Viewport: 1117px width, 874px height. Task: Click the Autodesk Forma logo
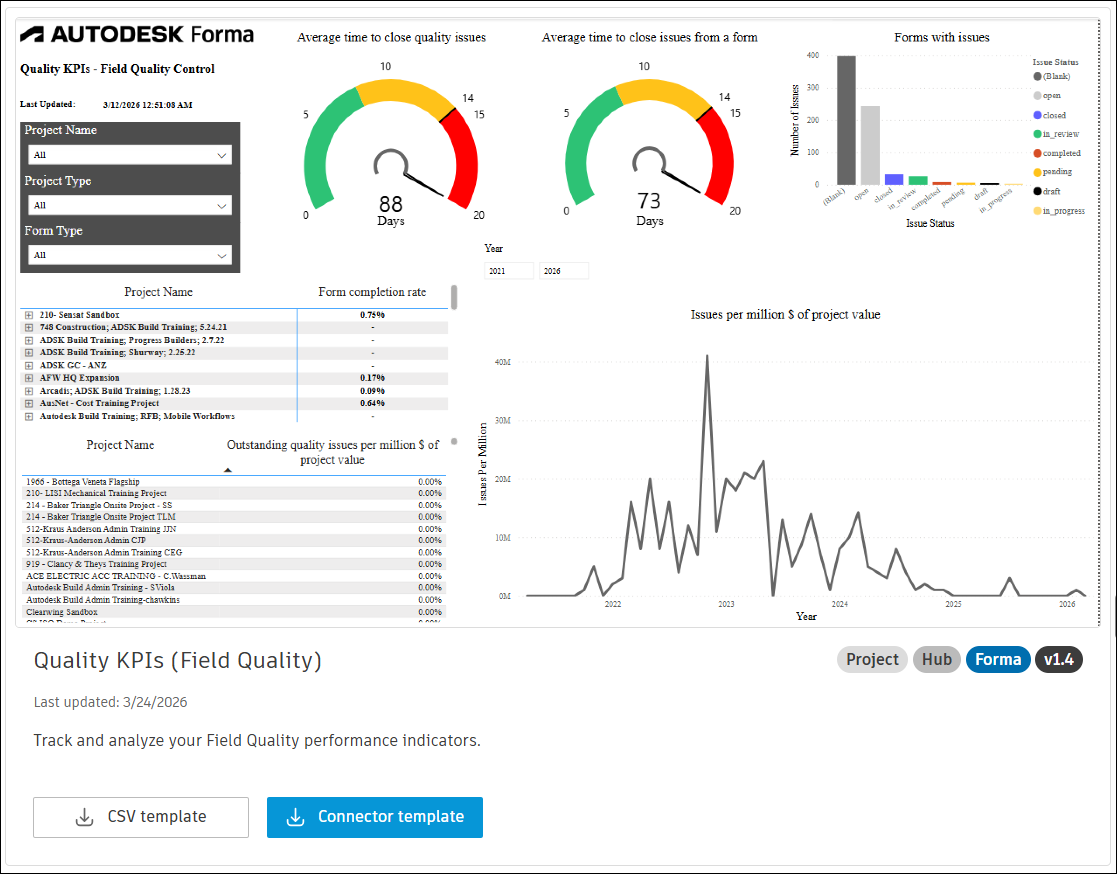tap(137, 34)
